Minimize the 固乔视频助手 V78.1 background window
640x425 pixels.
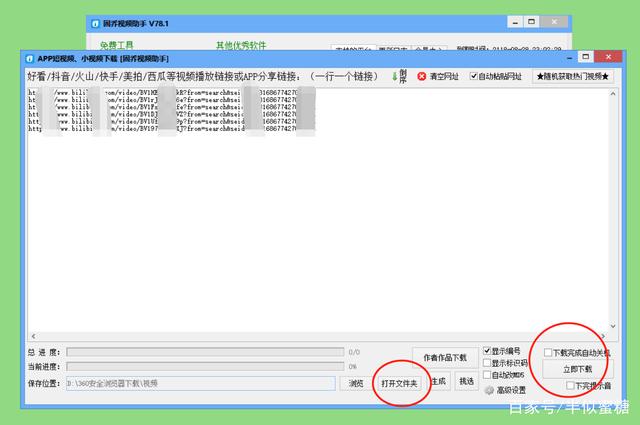pyautogui.click(x=515, y=22)
